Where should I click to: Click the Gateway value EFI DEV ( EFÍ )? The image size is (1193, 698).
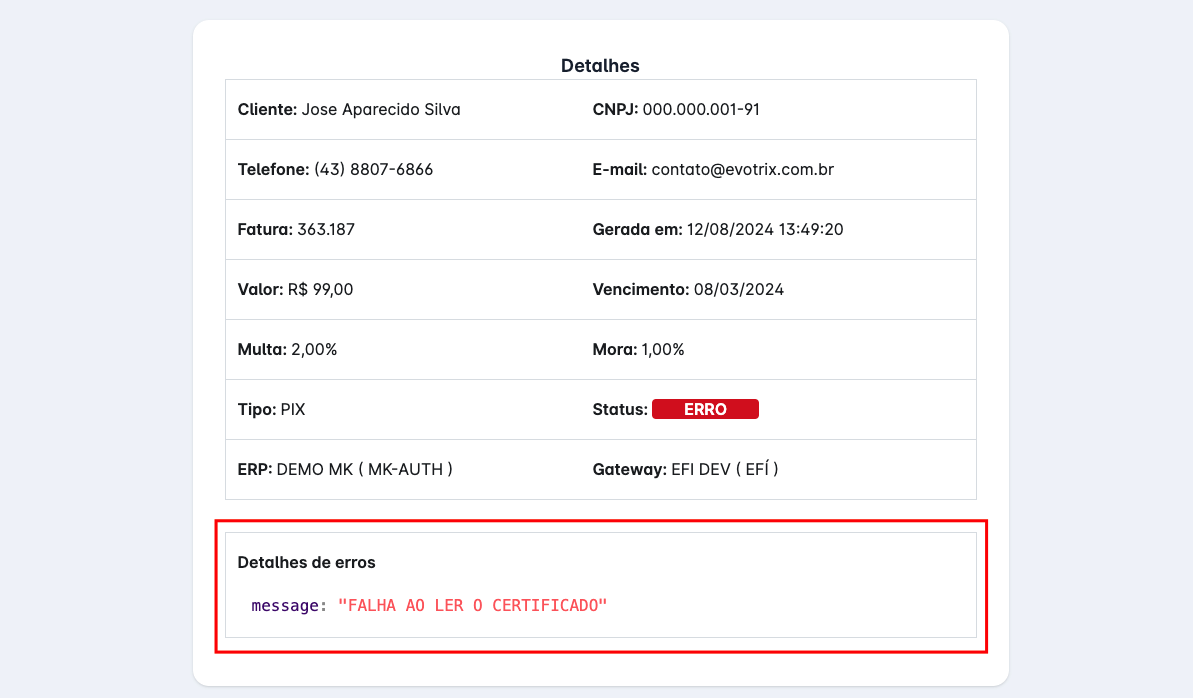pos(724,468)
